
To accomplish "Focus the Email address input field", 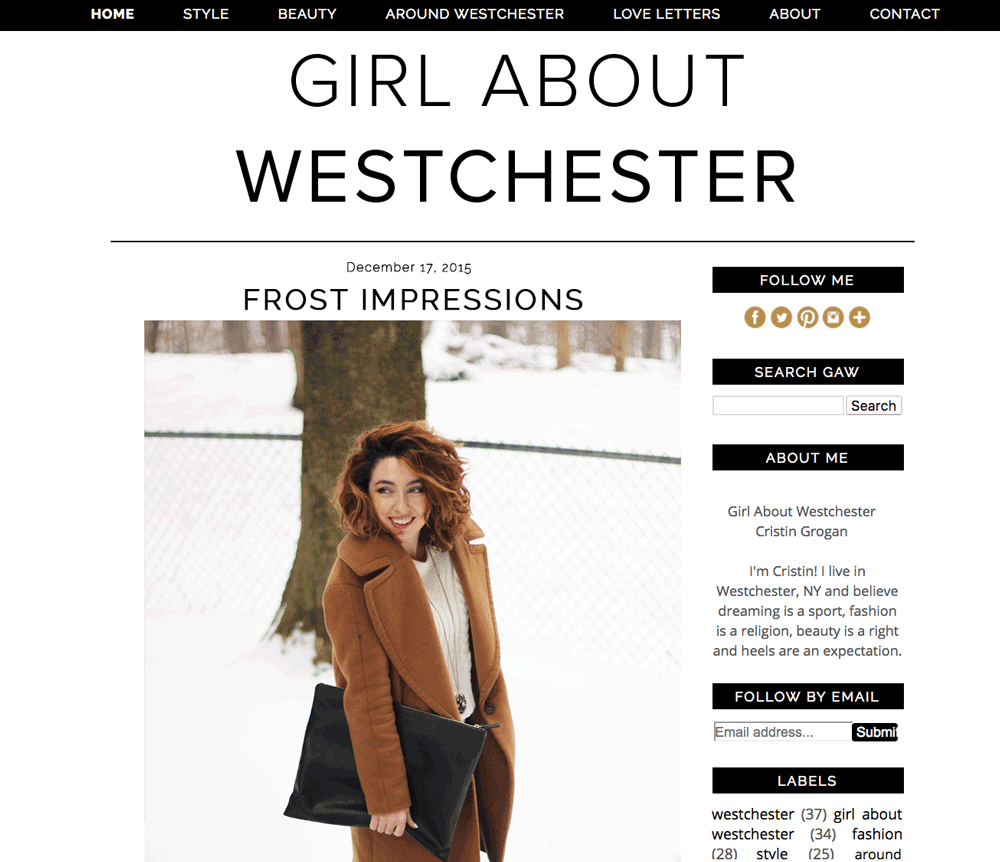I will coord(783,732).
